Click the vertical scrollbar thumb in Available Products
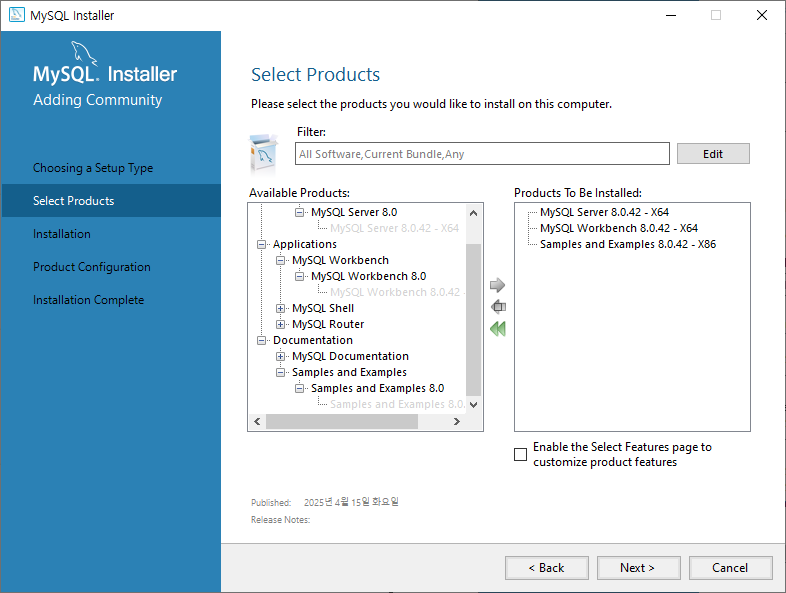 tap(473, 320)
